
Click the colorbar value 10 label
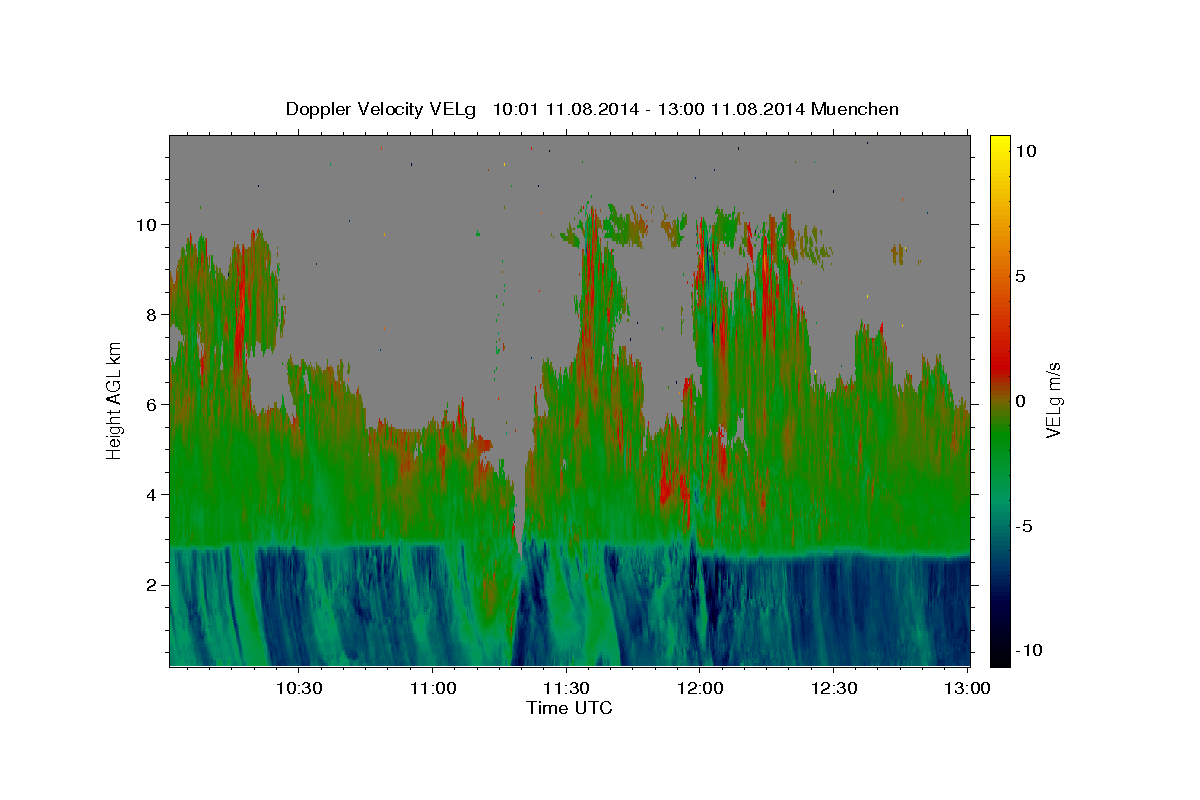coord(1025,150)
